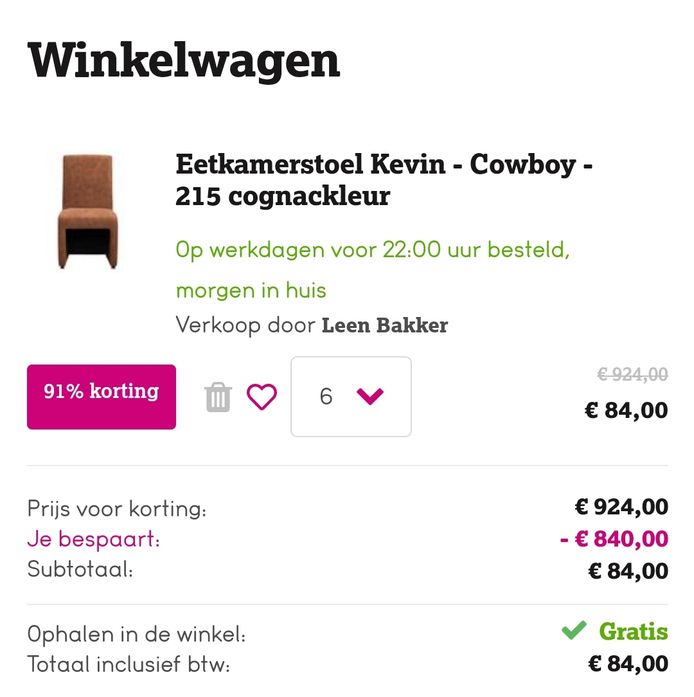Click the € 84,00 item price
This screenshot has width=694, height=697.
[626, 410]
